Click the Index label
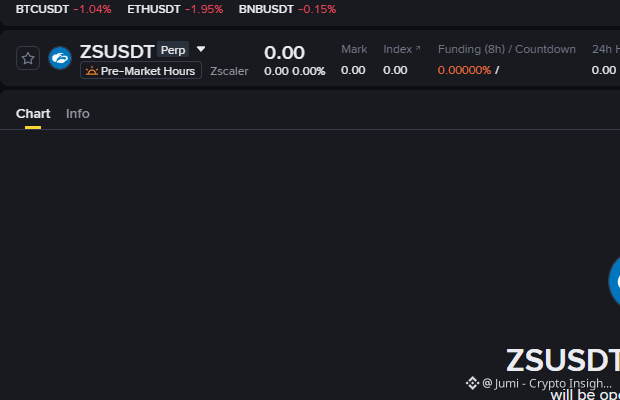 [x=397, y=49]
